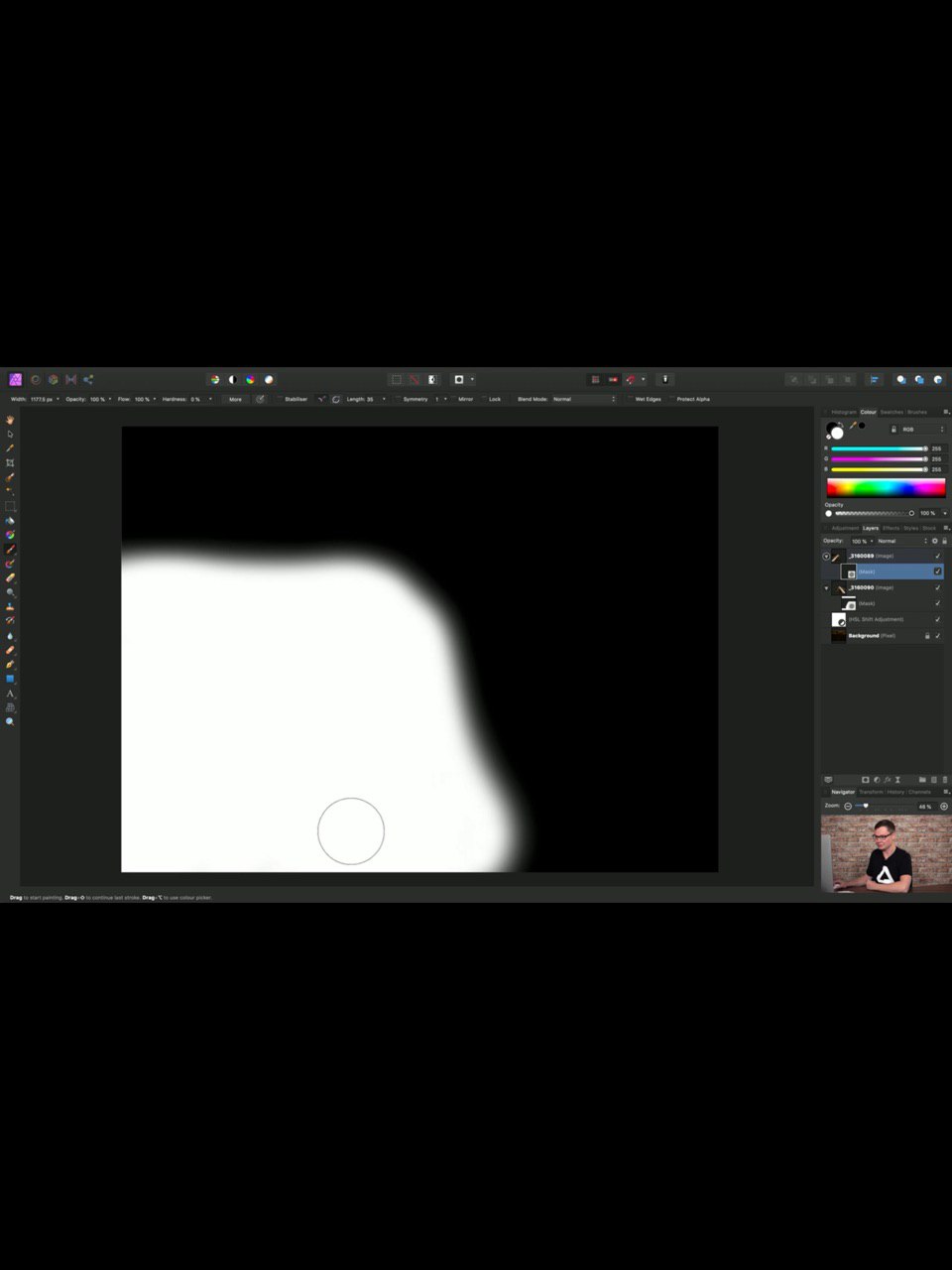Viewport: 952px width, 1270px height.
Task: Open the Hardness dropdown
Action: pos(210,399)
